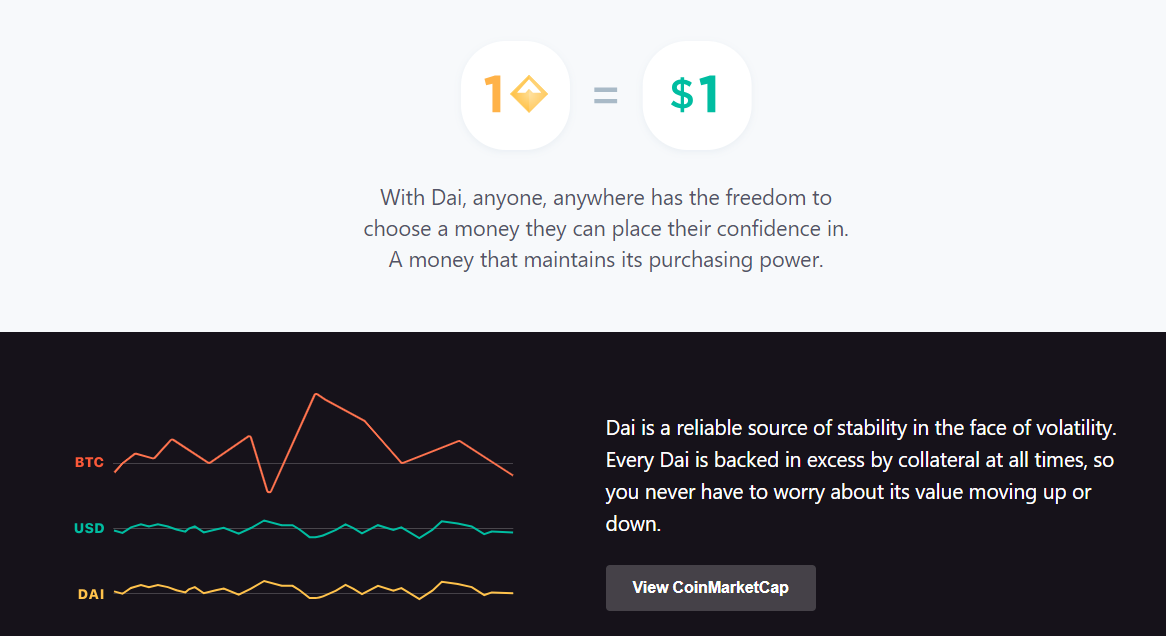Viewport: 1166px width, 636px height.
Task: Click the green USD price line
Action: point(313,529)
